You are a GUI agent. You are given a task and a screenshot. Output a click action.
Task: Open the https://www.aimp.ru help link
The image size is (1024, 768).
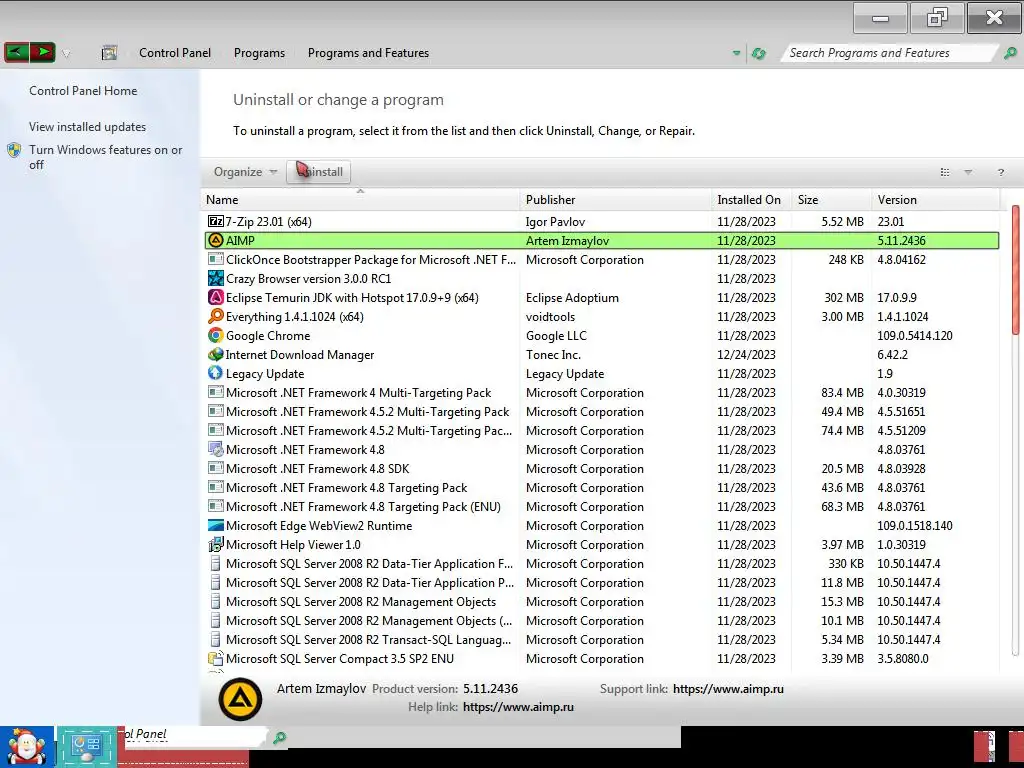click(x=519, y=707)
